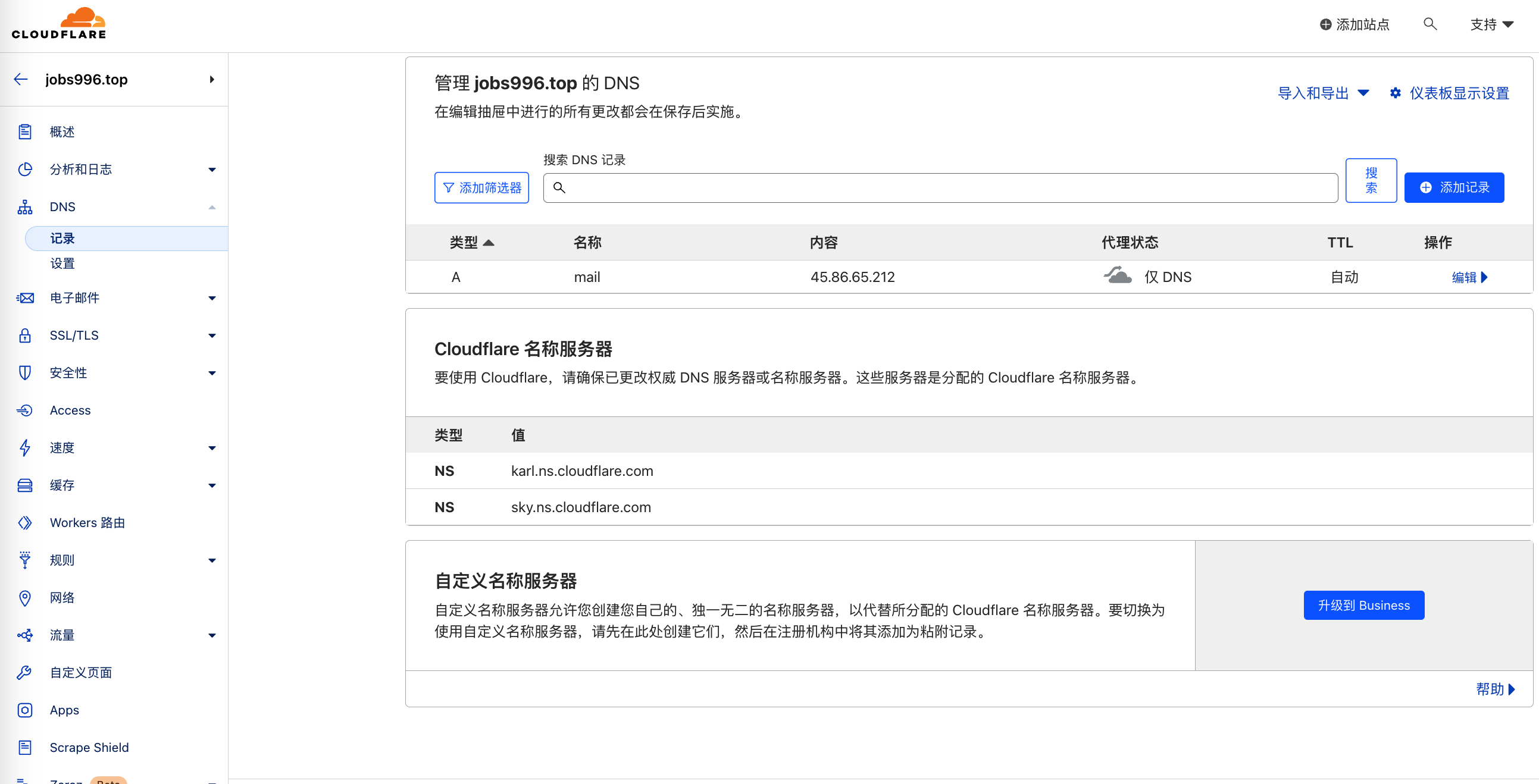Click the Access login arrow icon
The width and height of the screenshot is (1539, 784).
(x=24, y=411)
